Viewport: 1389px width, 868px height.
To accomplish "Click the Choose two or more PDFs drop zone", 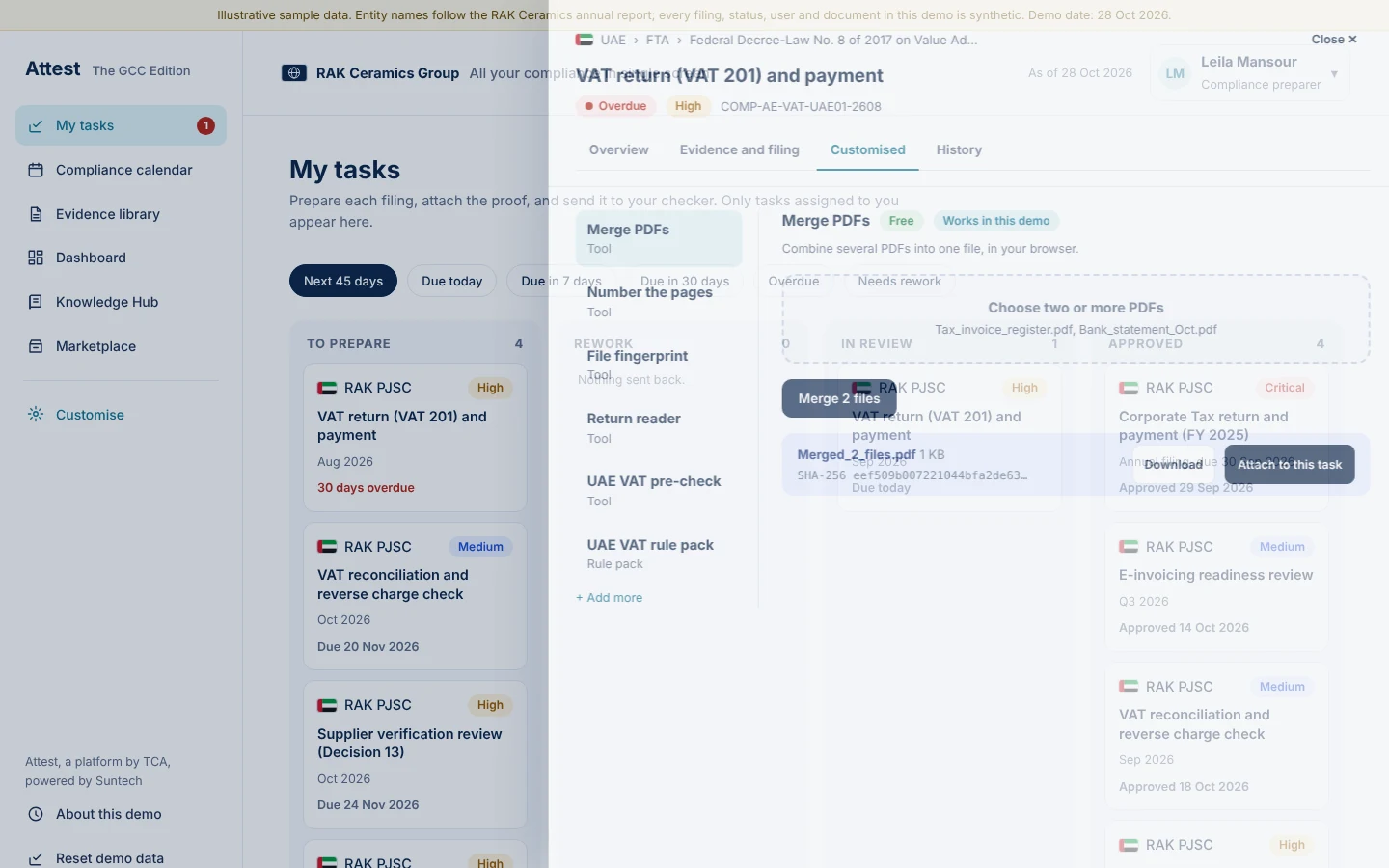I will click(1076, 318).
